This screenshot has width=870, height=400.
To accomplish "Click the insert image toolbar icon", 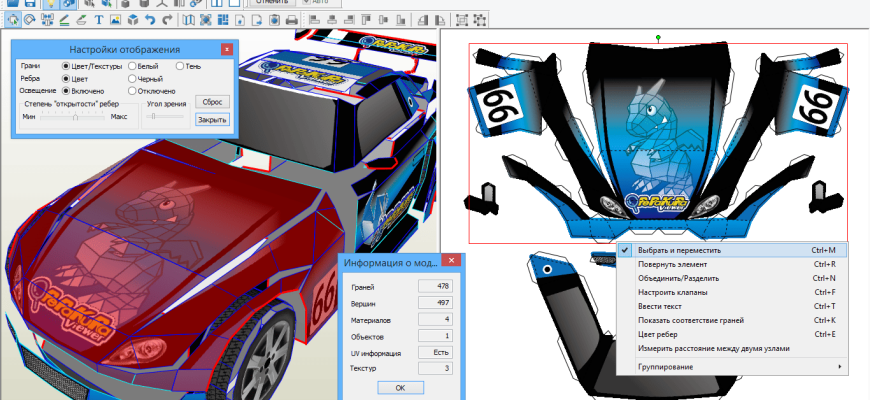I will tap(115, 20).
